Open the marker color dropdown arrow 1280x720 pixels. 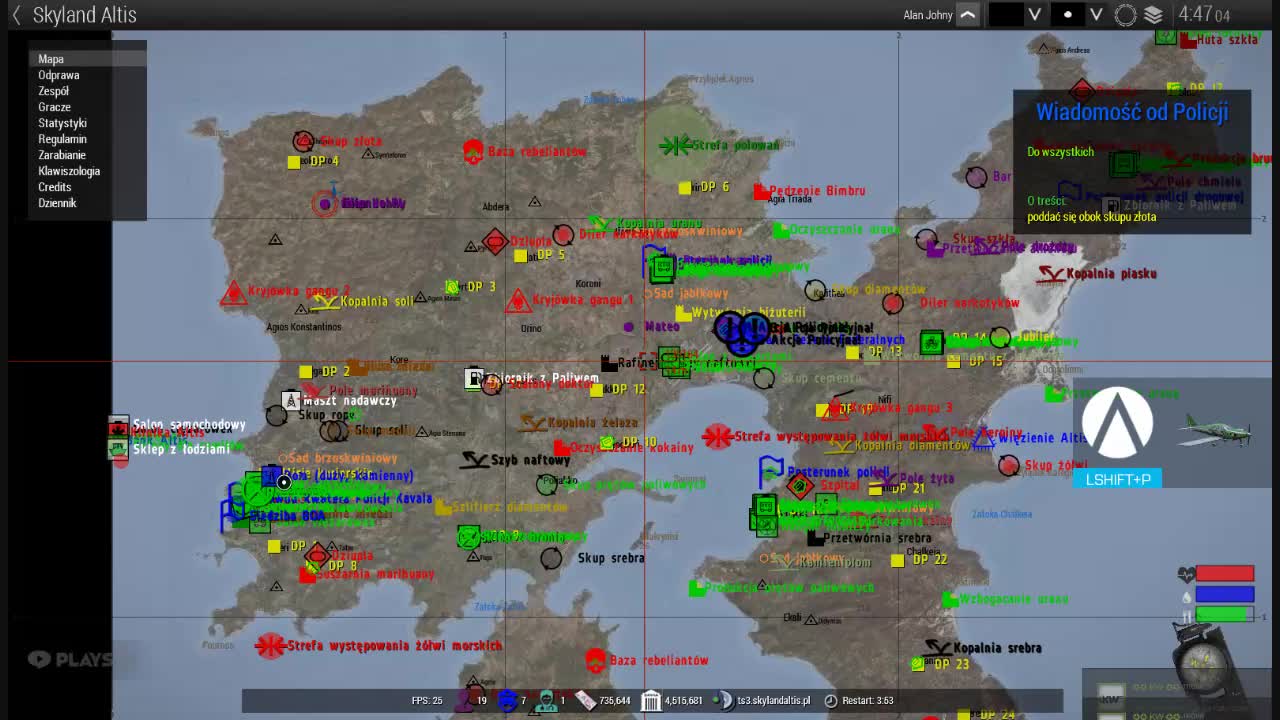click(1035, 15)
